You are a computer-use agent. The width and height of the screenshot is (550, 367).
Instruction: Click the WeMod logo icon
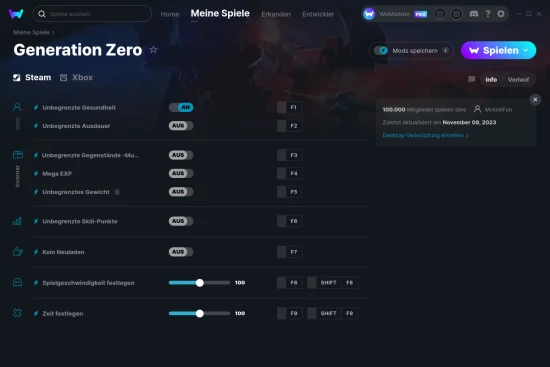click(x=16, y=14)
